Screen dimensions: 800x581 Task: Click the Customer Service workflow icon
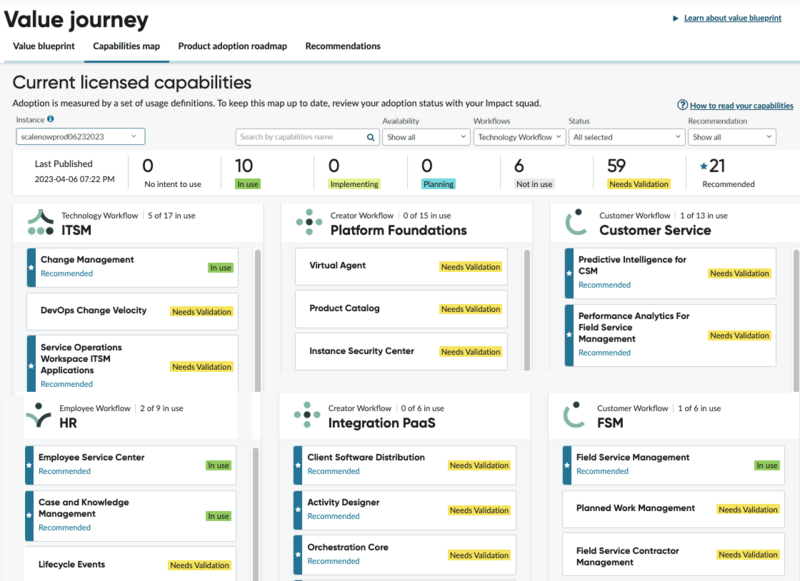[x=577, y=222]
